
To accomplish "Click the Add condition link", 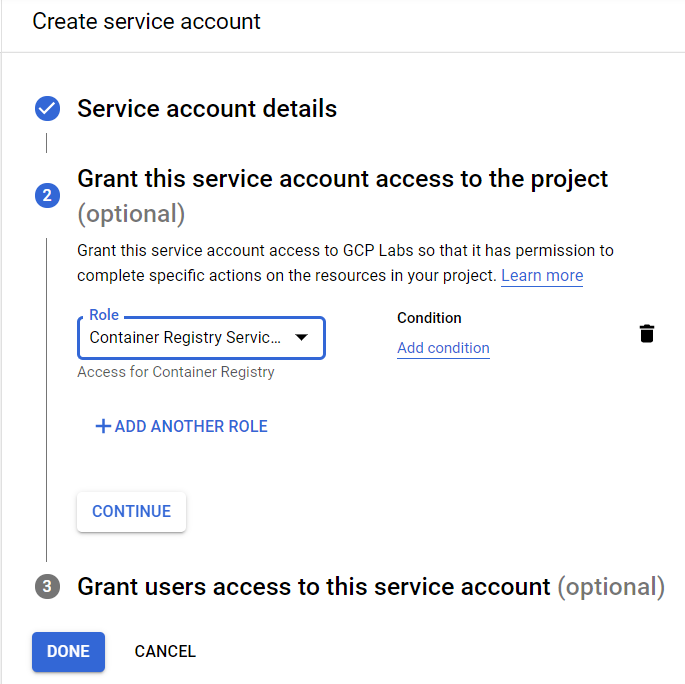I will [x=443, y=348].
